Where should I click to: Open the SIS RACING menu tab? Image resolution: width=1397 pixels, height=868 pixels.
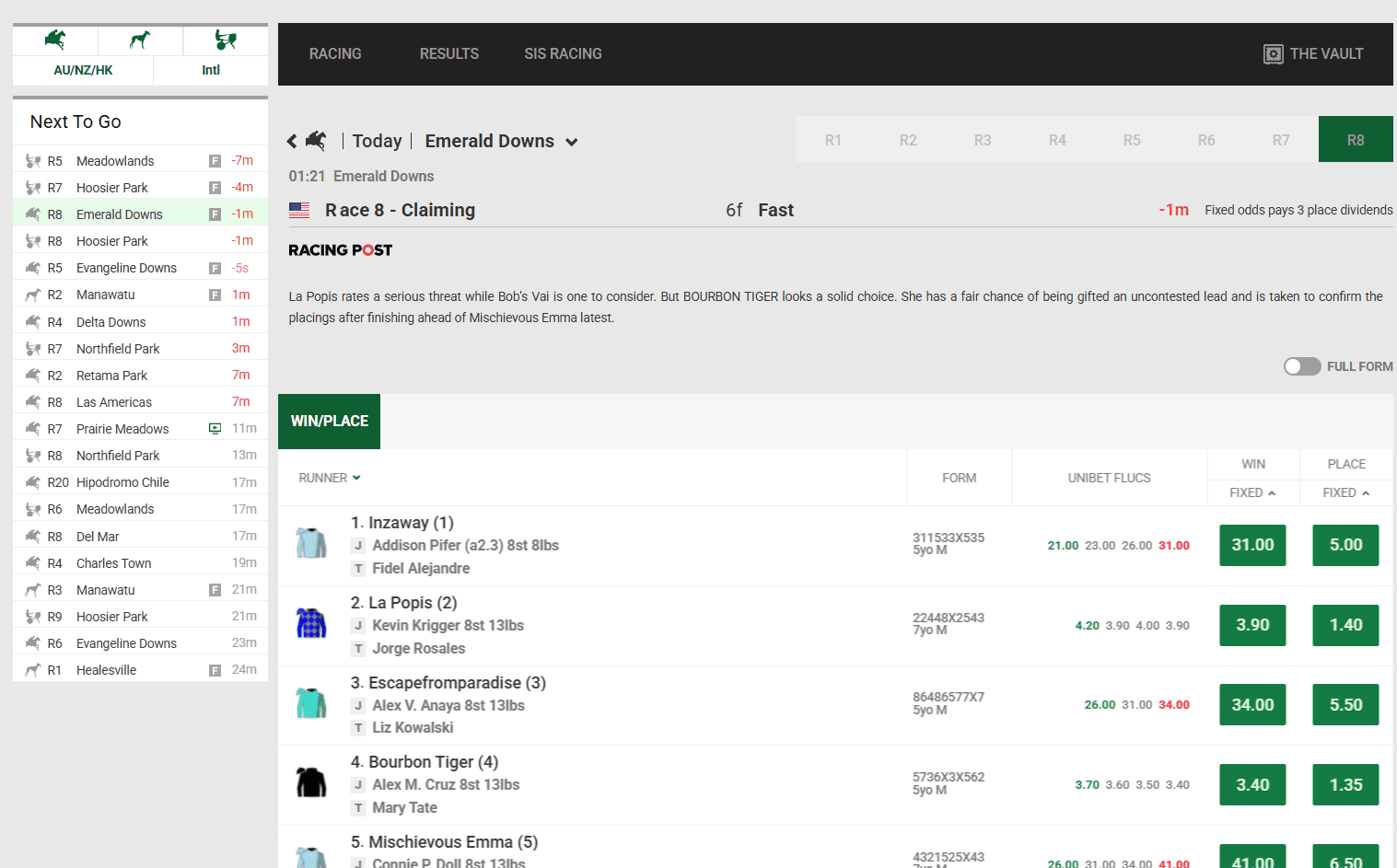click(563, 54)
